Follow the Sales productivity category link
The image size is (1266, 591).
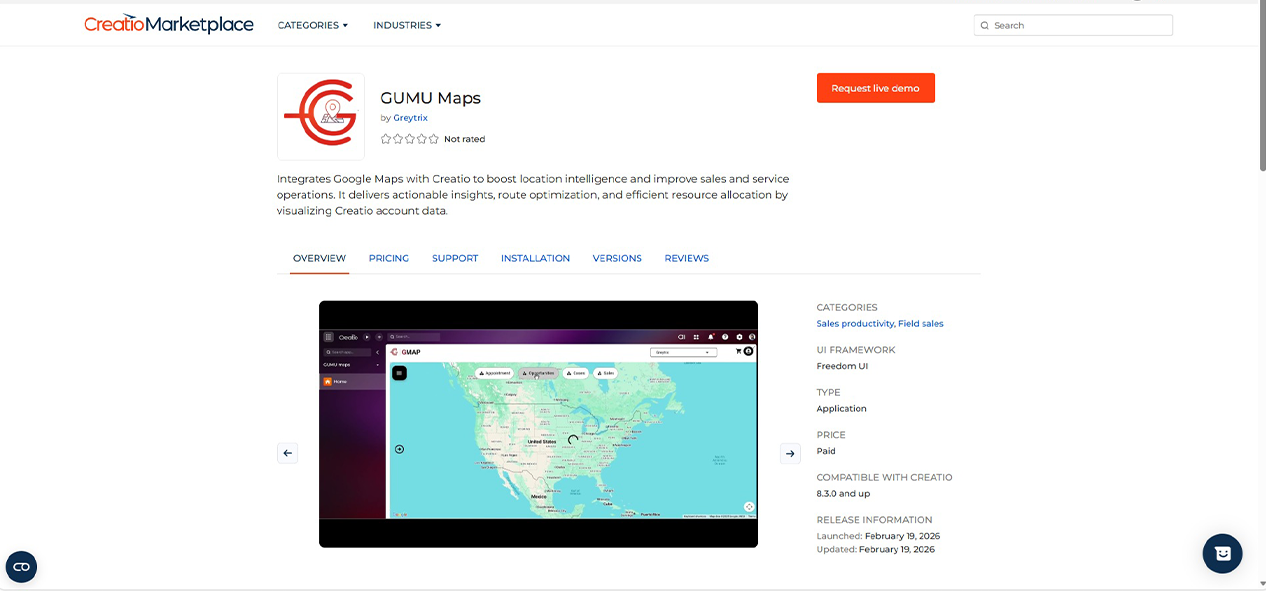855,324
